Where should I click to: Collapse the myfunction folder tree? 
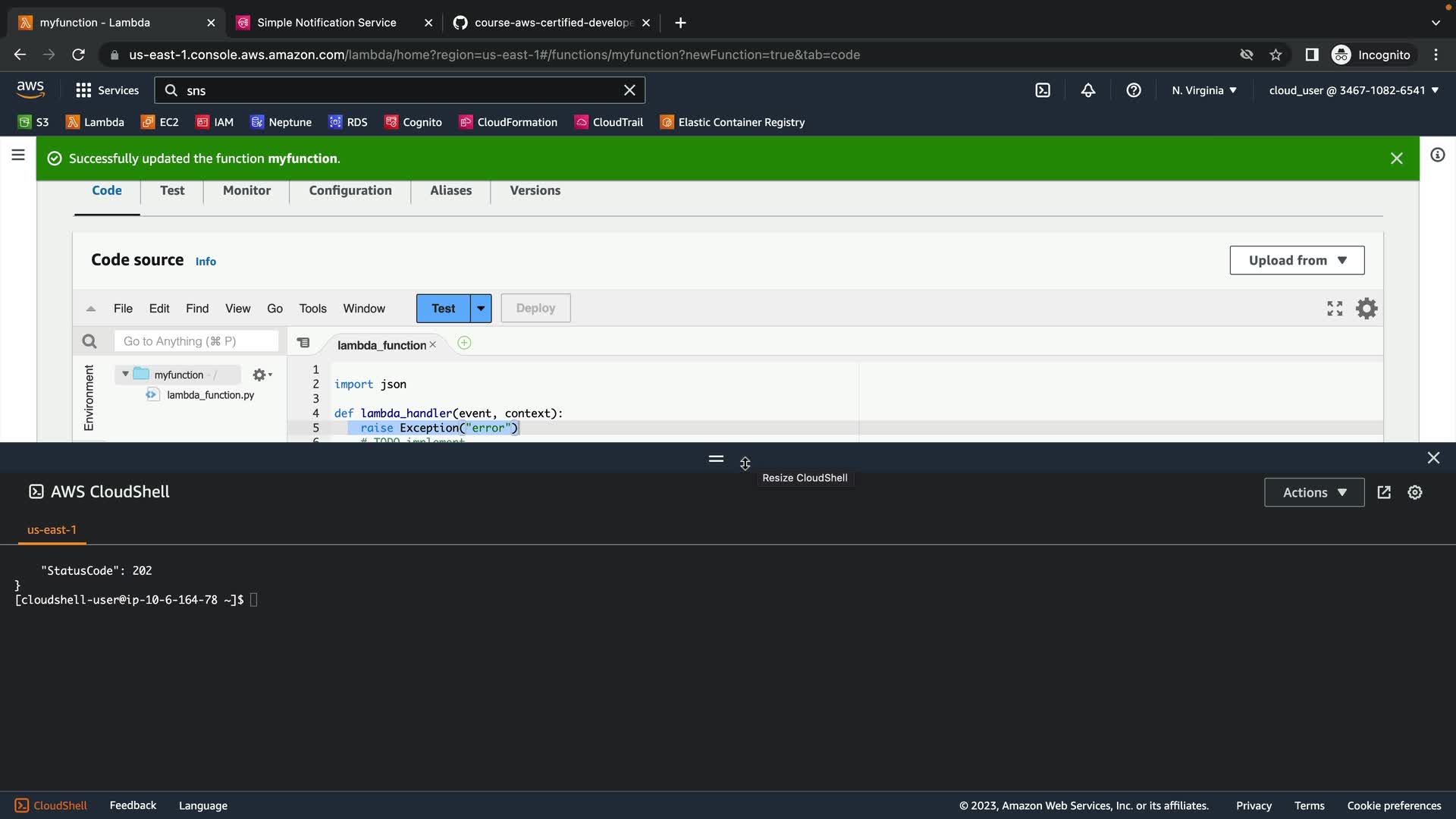point(125,375)
